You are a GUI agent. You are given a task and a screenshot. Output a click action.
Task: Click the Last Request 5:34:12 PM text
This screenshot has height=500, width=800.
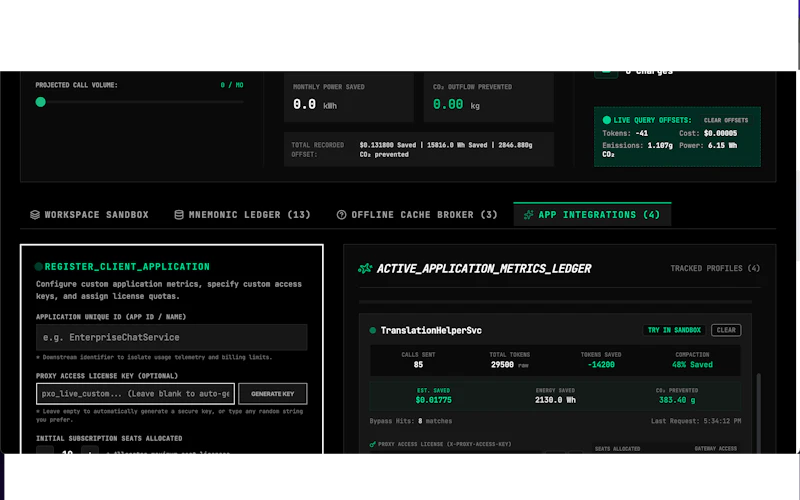click(x=696, y=421)
